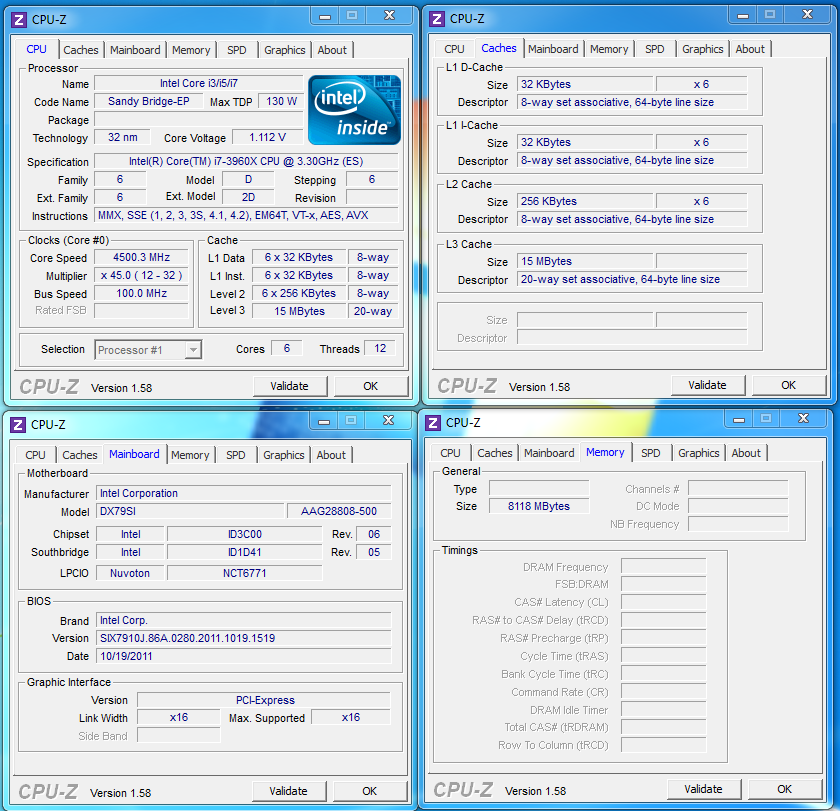Click the Intel Inside logo badge
Screen dimensions: 840x811
(x=354, y=110)
